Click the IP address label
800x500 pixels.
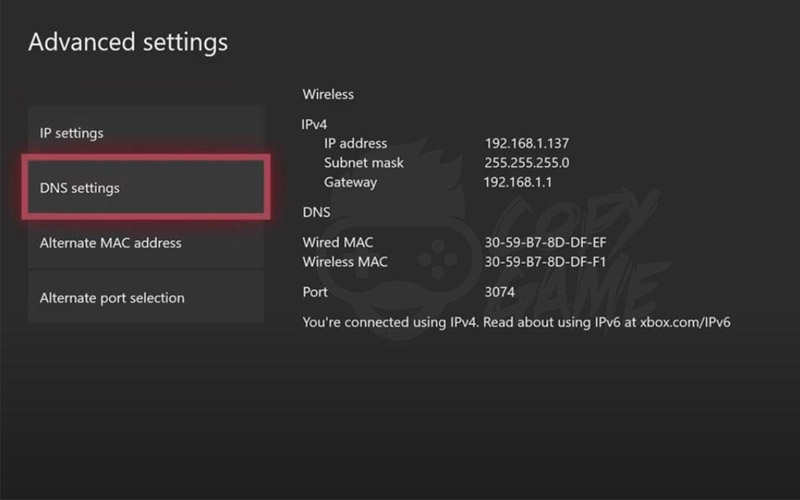tap(355, 143)
